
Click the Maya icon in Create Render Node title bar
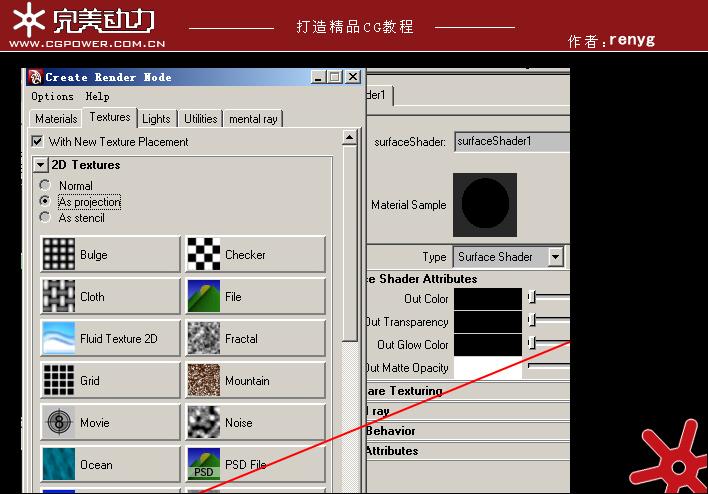click(x=35, y=77)
